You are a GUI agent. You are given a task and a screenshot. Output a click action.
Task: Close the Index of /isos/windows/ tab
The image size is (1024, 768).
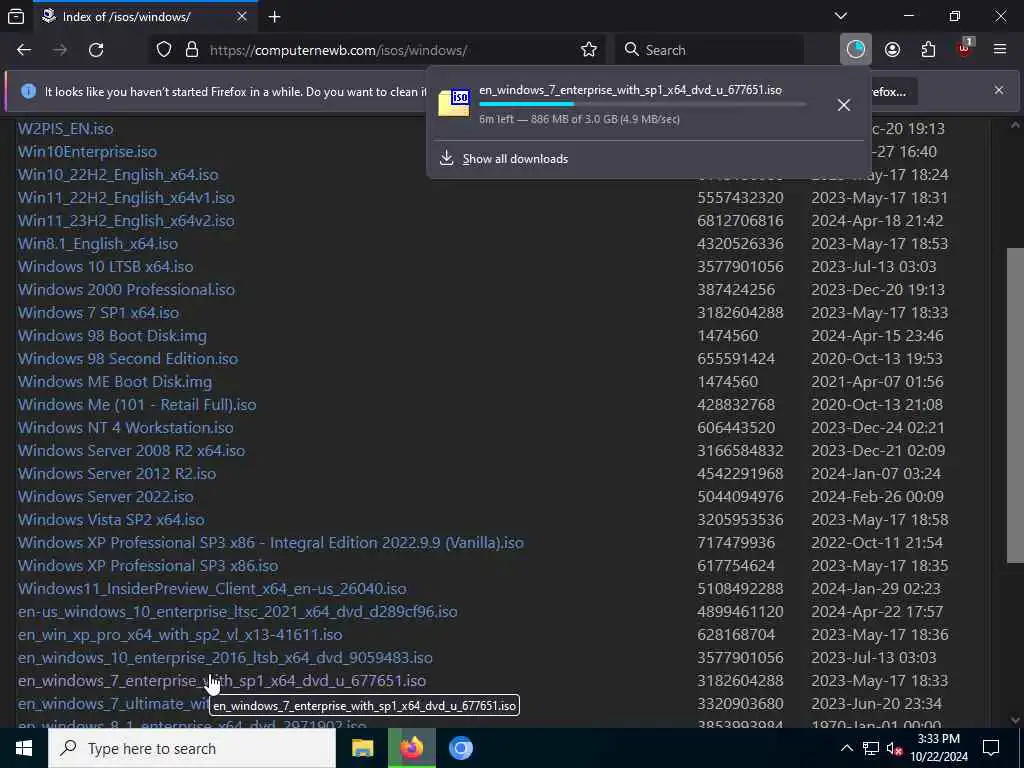coord(242,17)
